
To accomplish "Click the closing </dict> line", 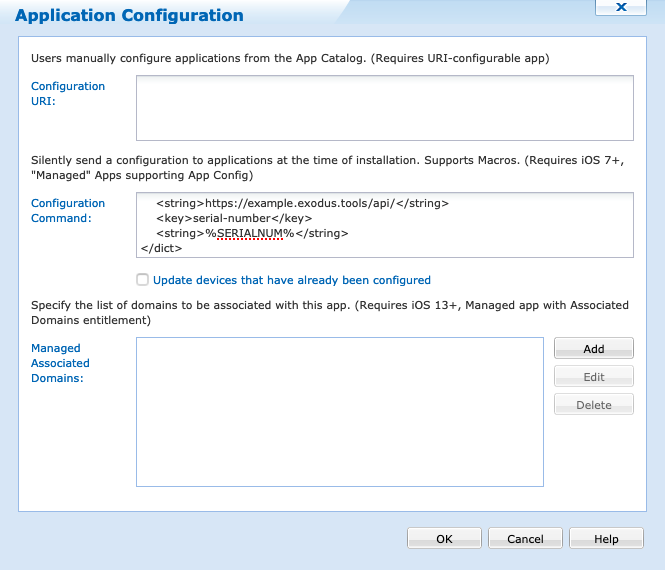I will pos(161,248).
